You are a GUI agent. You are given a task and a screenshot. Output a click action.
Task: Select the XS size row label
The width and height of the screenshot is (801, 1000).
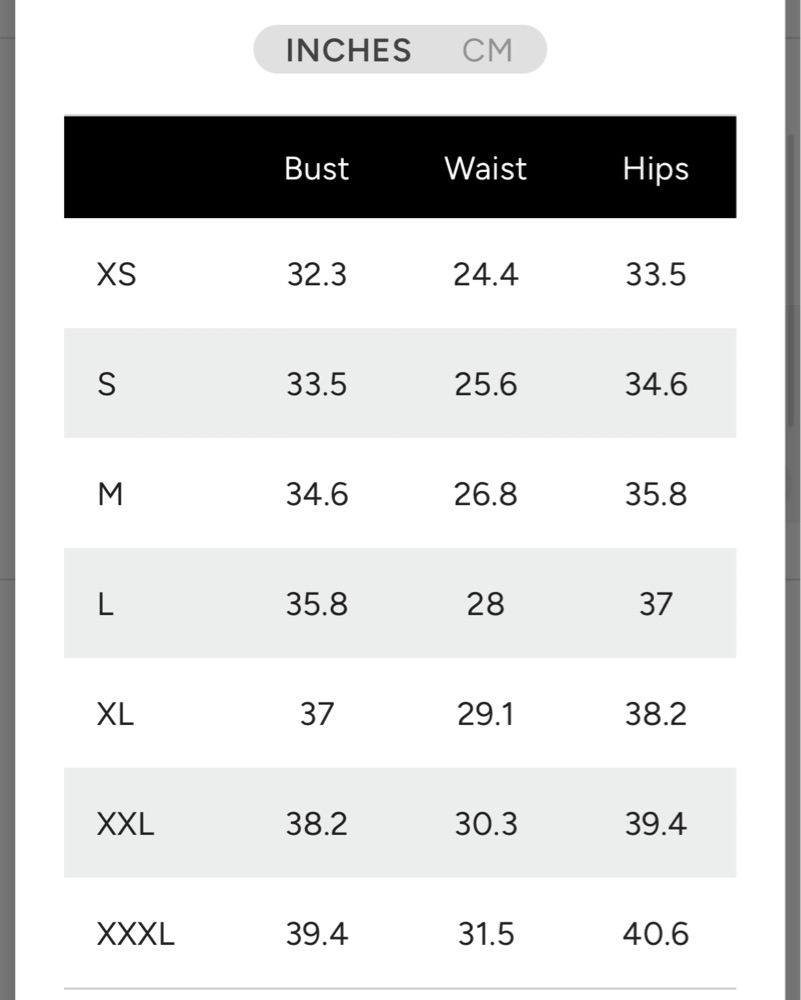(x=116, y=275)
